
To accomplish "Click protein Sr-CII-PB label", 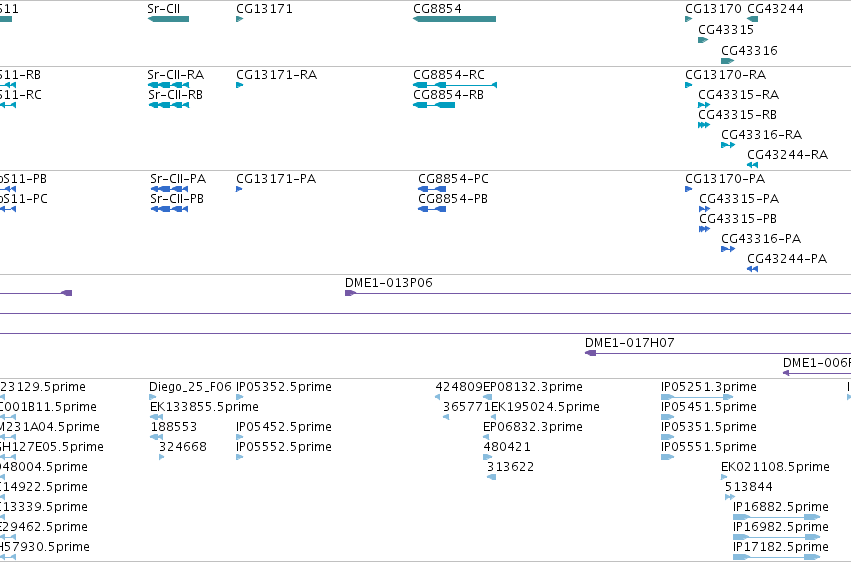I will 177,199.
